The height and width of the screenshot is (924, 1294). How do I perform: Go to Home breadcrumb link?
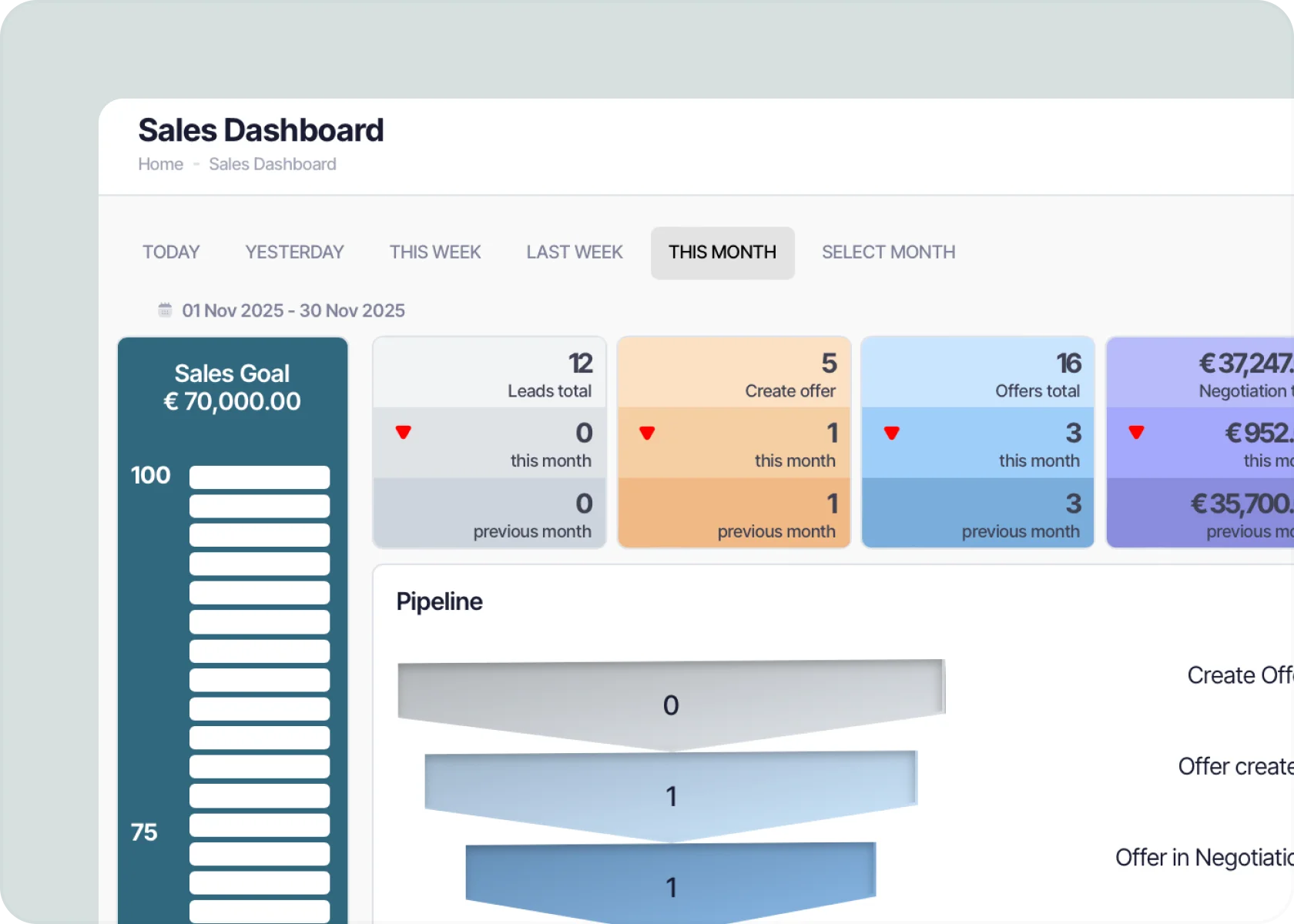click(x=161, y=164)
